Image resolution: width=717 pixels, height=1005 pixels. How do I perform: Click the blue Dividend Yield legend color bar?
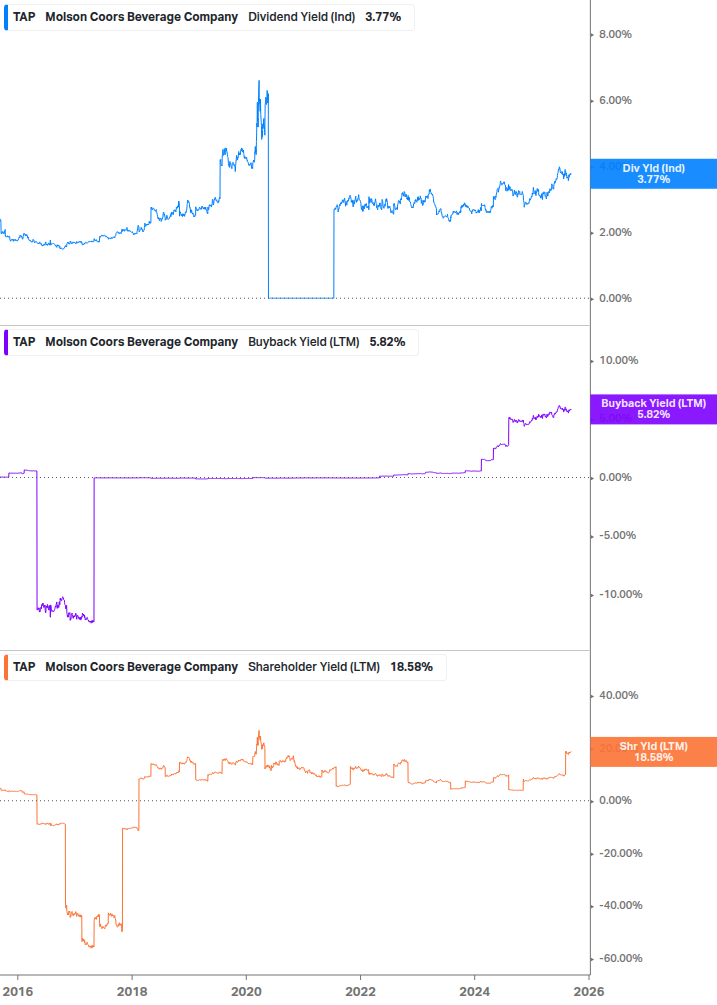[x=6, y=17]
